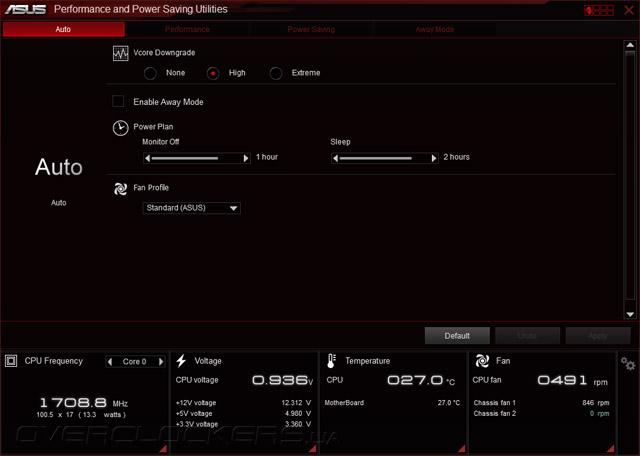This screenshot has width=640, height=456.
Task: Click the Voltage lightning bolt icon
Action: [x=181, y=361]
